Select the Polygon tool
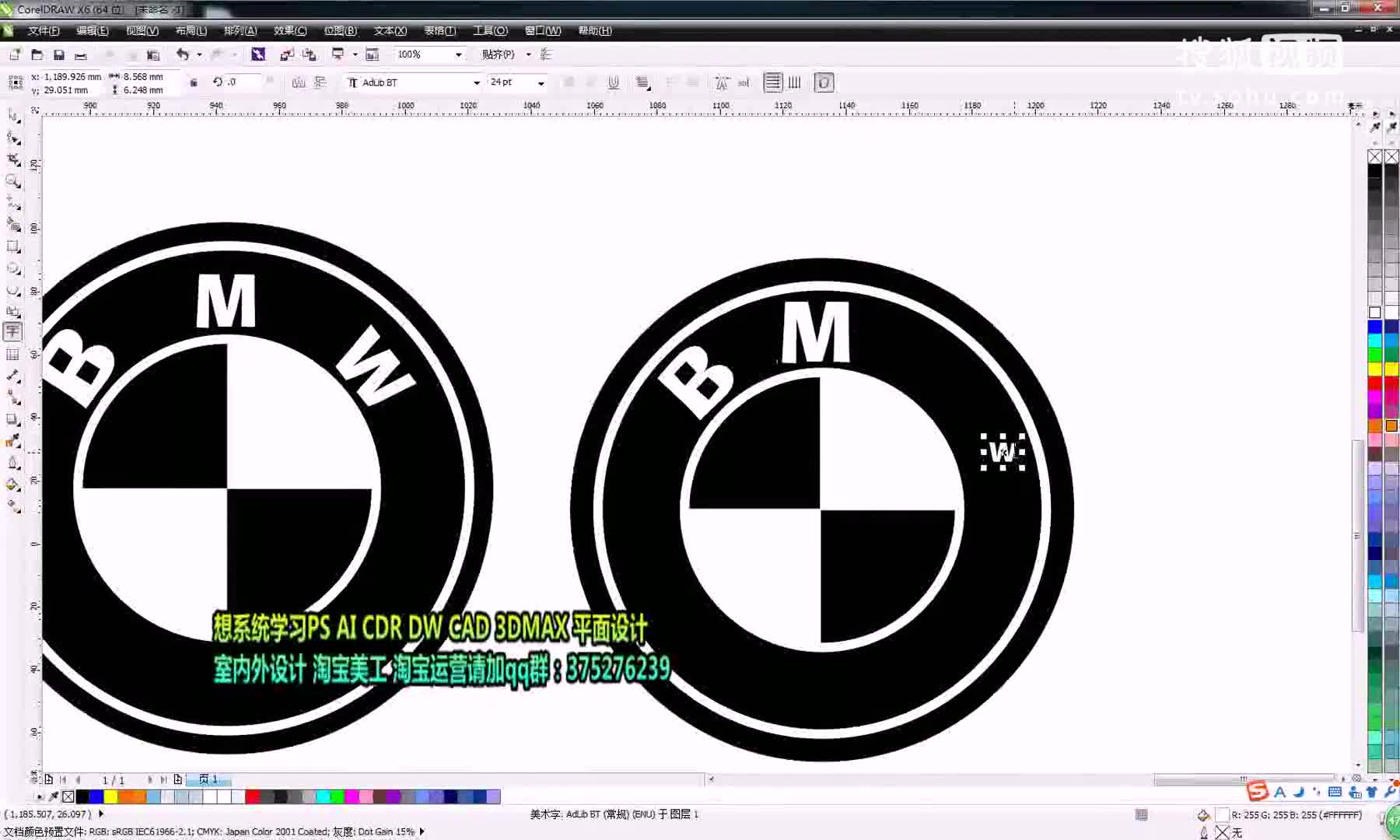The width and height of the screenshot is (1400, 840). [13, 290]
